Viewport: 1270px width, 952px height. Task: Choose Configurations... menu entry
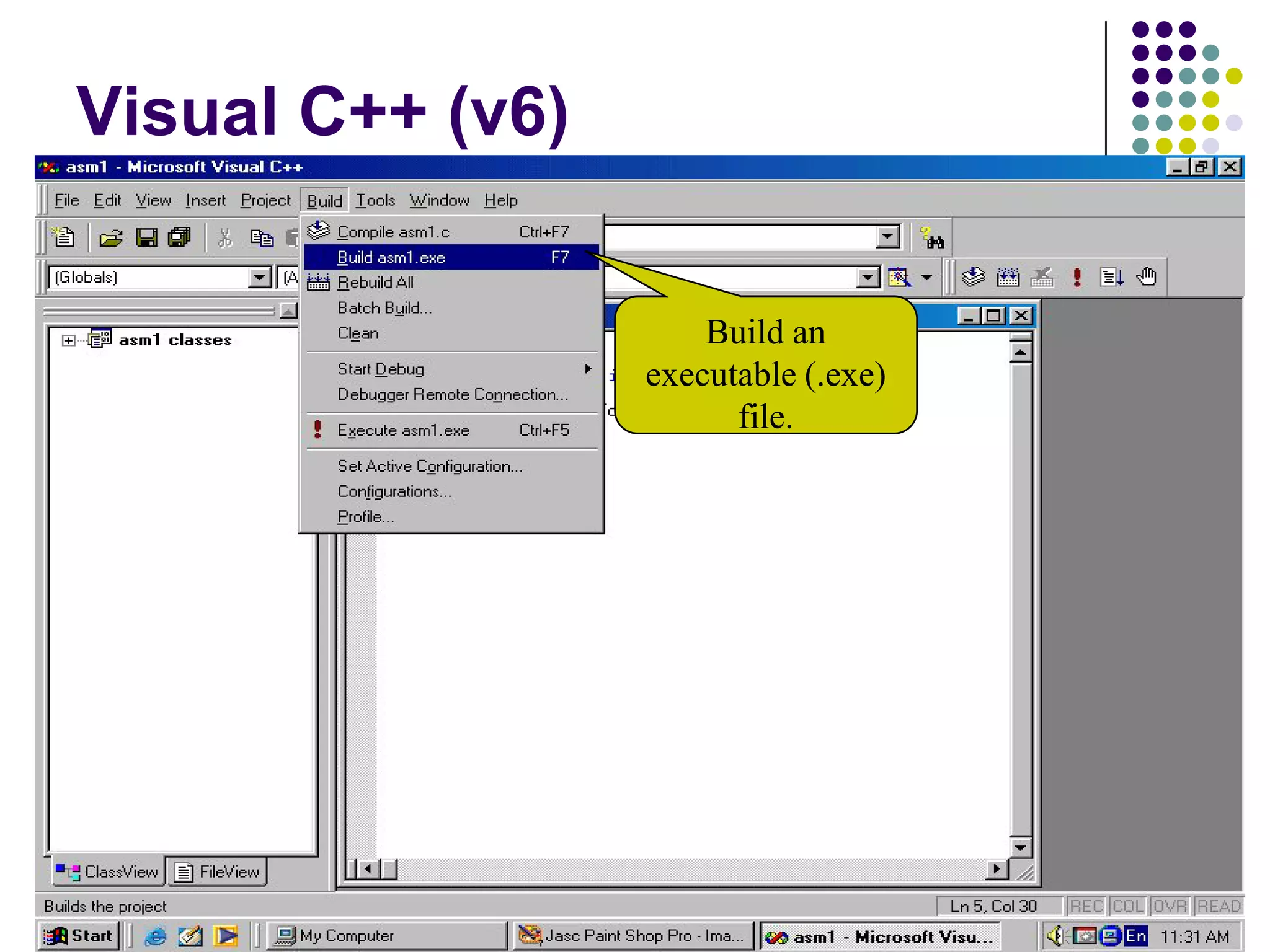(x=451, y=491)
